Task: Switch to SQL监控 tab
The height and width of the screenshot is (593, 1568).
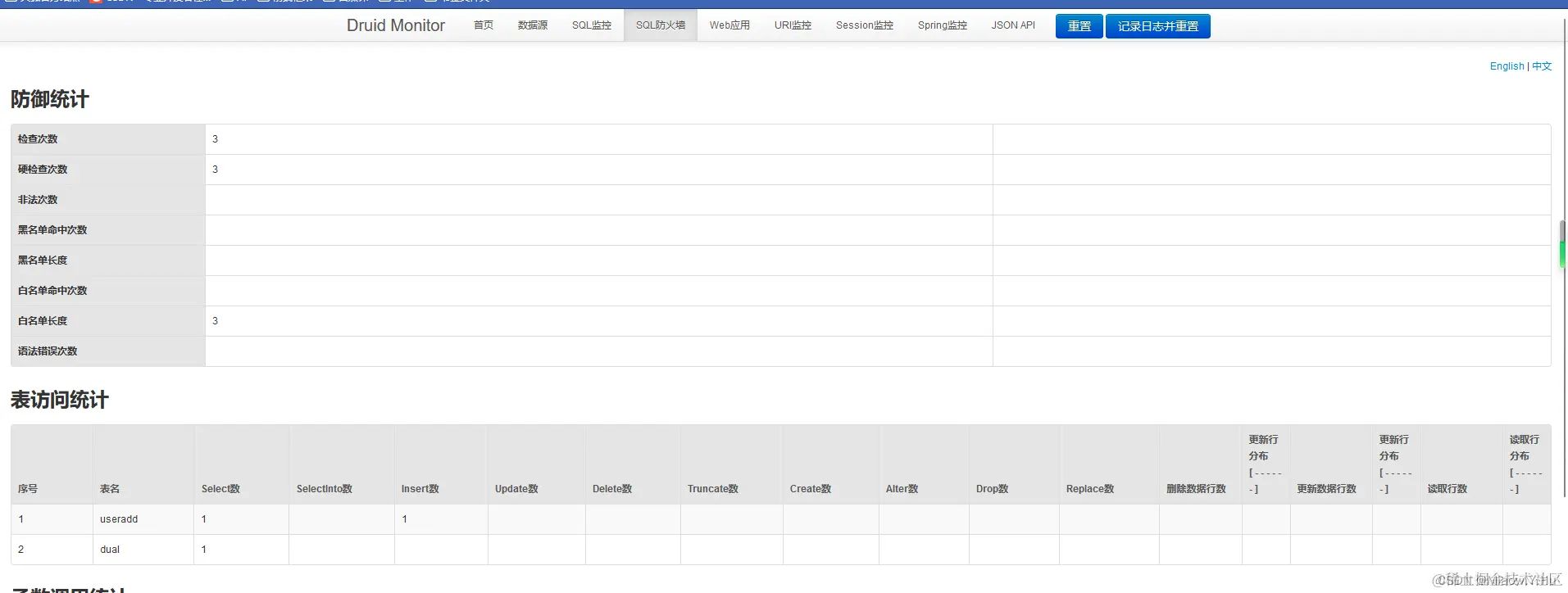Action: (x=592, y=25)
